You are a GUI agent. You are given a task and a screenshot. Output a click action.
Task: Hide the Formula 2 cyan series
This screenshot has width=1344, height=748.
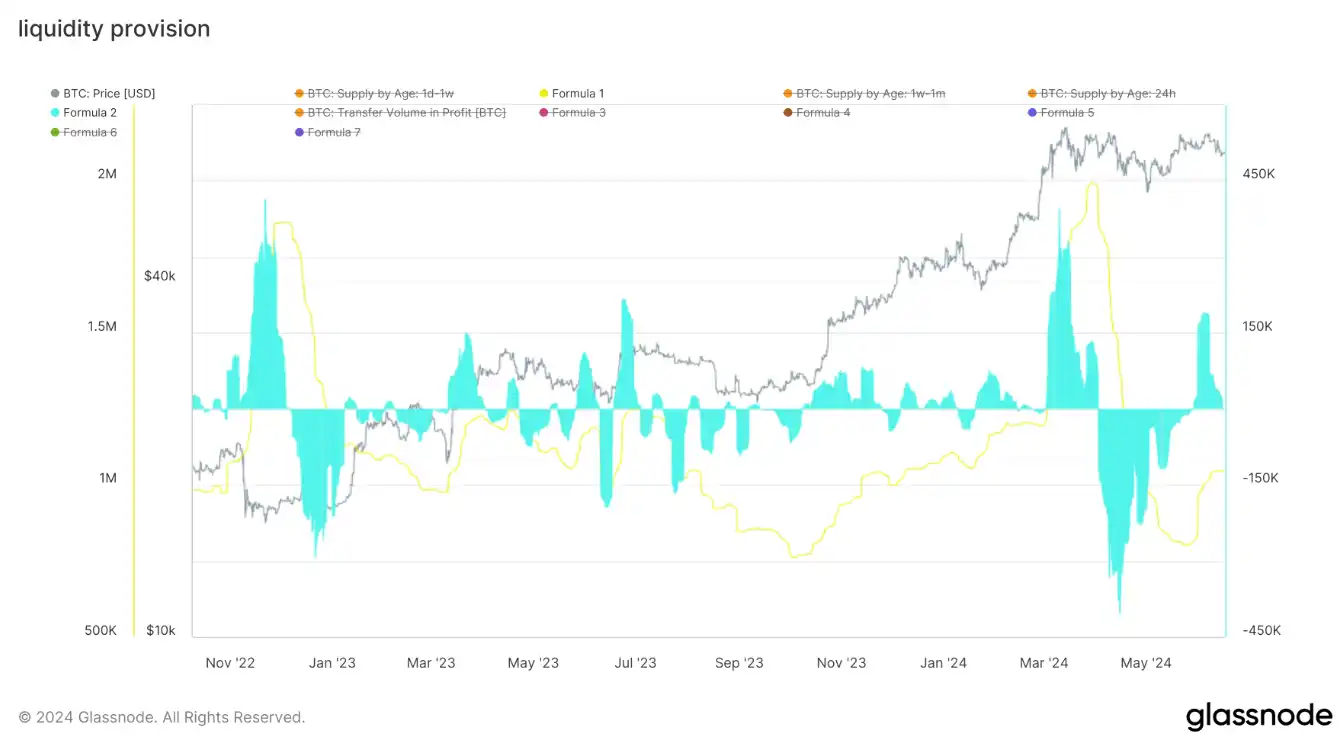coord(89,113)
